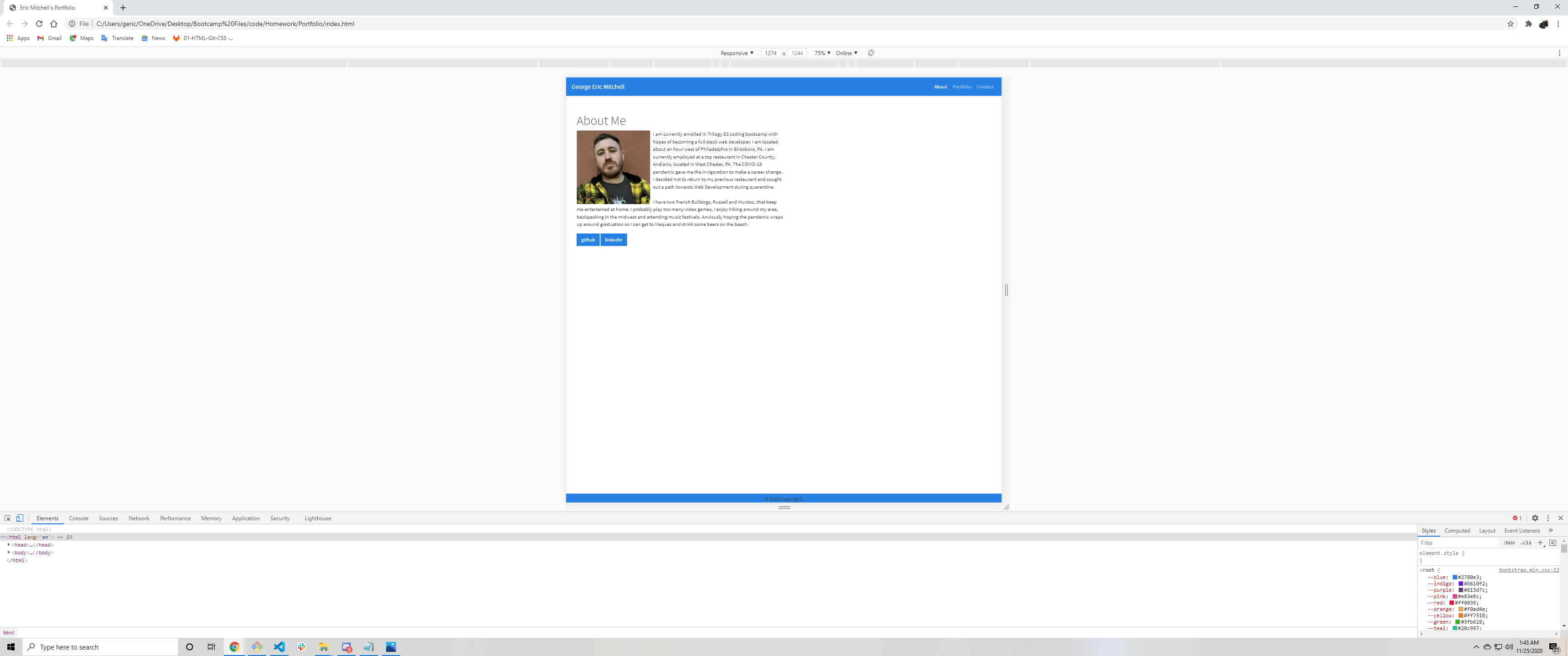Open the Chrome extensions puzzle icon
1568x656 pixels.
(x=1528, y=24)
